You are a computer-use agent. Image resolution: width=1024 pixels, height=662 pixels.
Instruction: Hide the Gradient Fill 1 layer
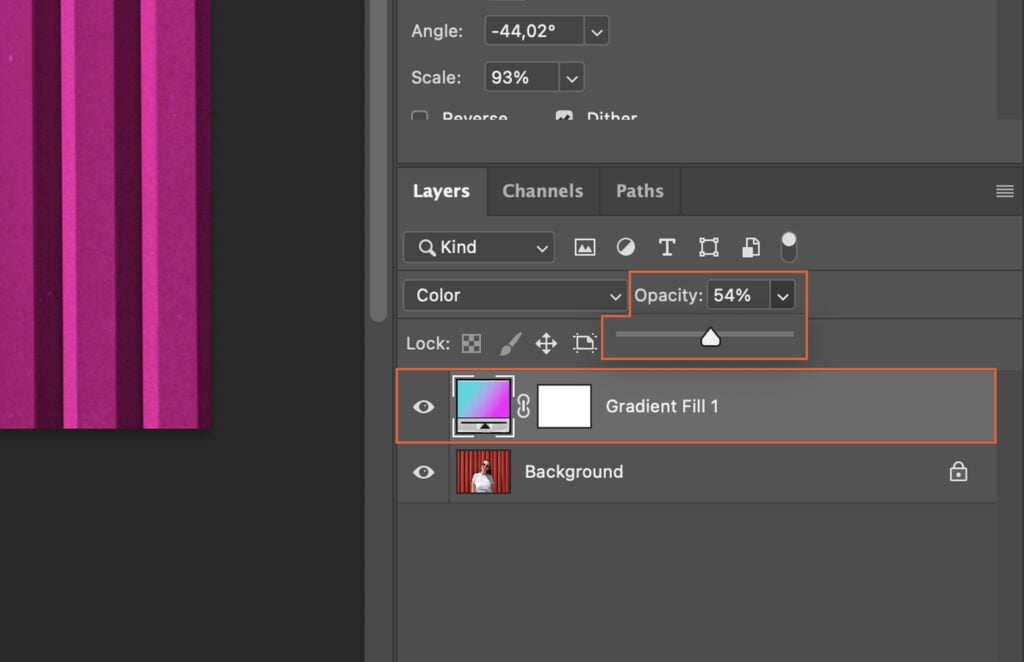[x=422, y=406]
